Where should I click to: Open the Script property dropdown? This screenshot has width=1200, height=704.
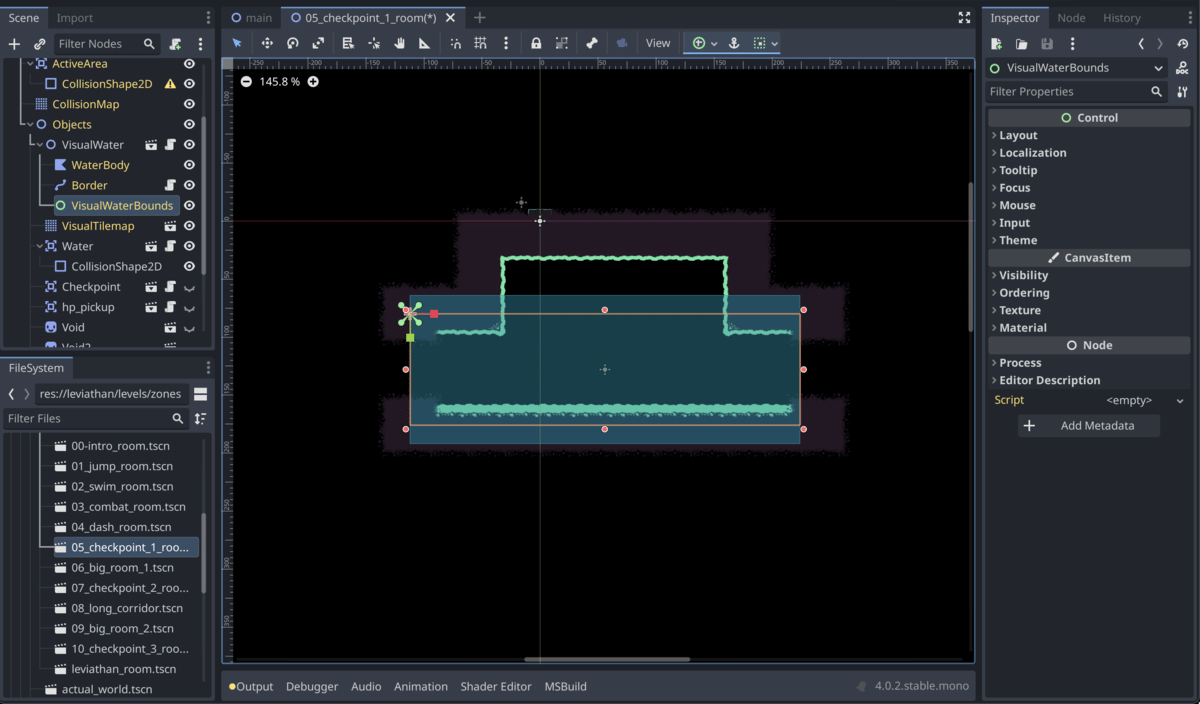click(1180, 400)
